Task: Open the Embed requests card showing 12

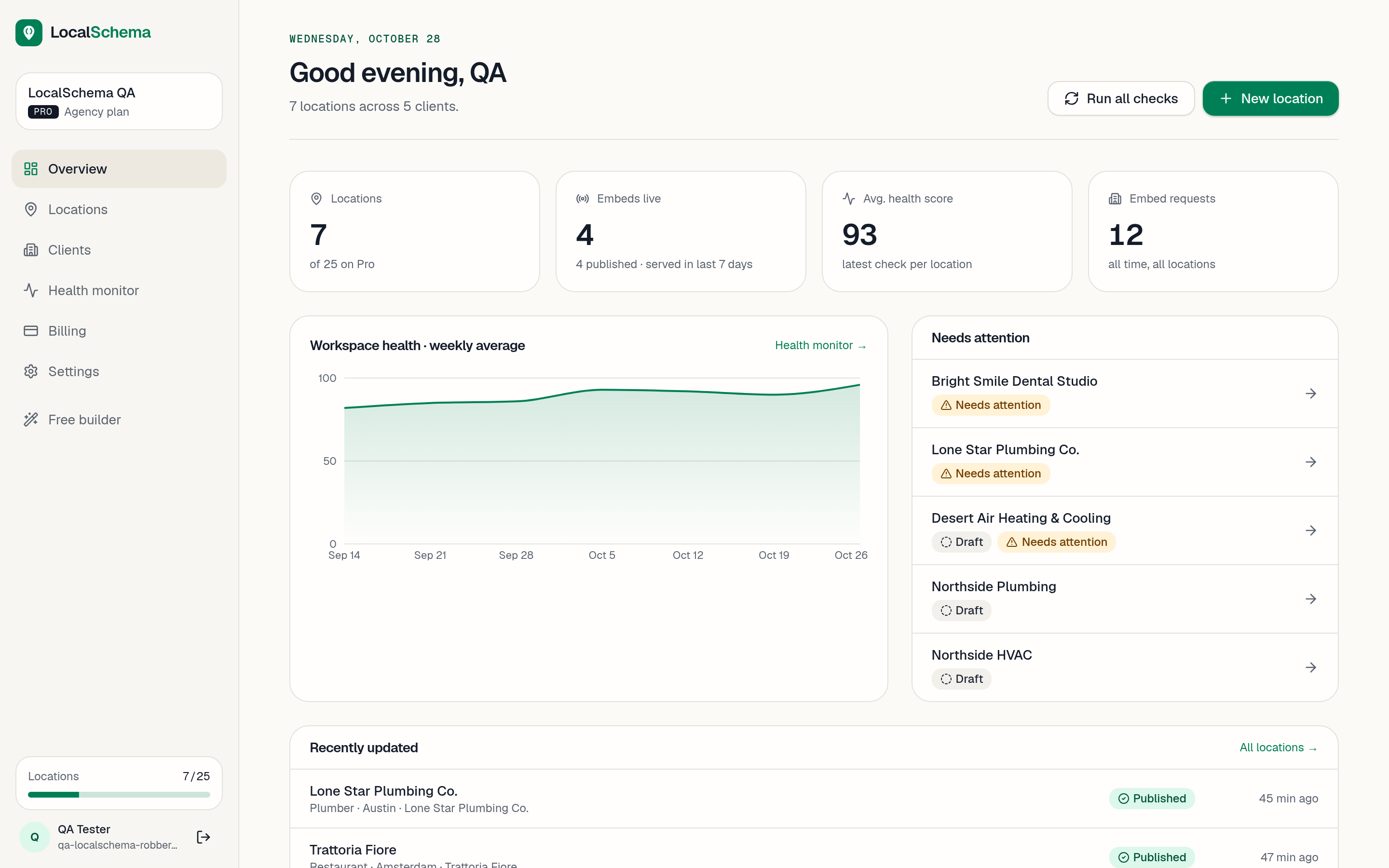Action: [1213, 231]
